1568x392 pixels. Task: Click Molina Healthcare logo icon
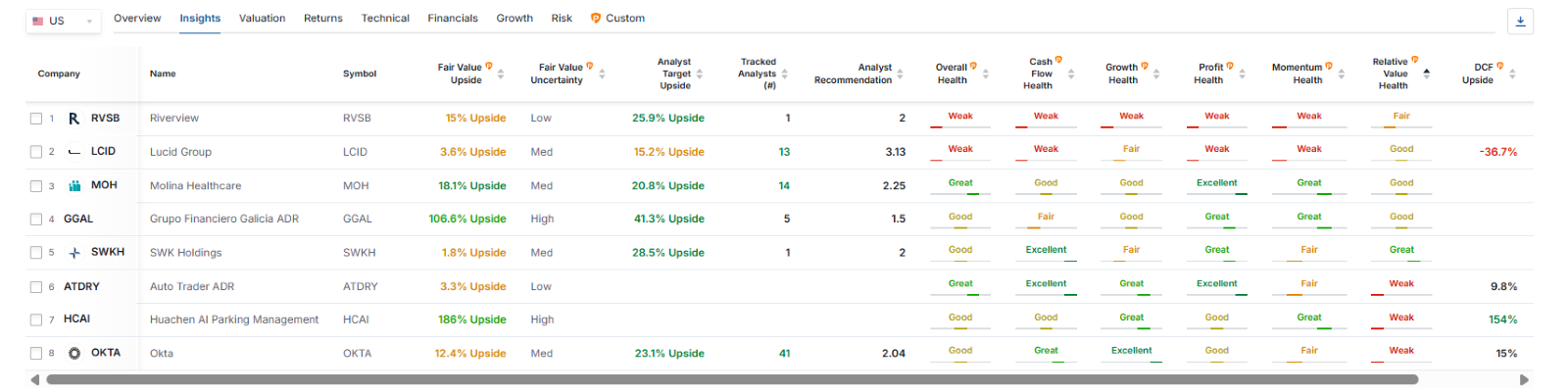tap(74, 185)
